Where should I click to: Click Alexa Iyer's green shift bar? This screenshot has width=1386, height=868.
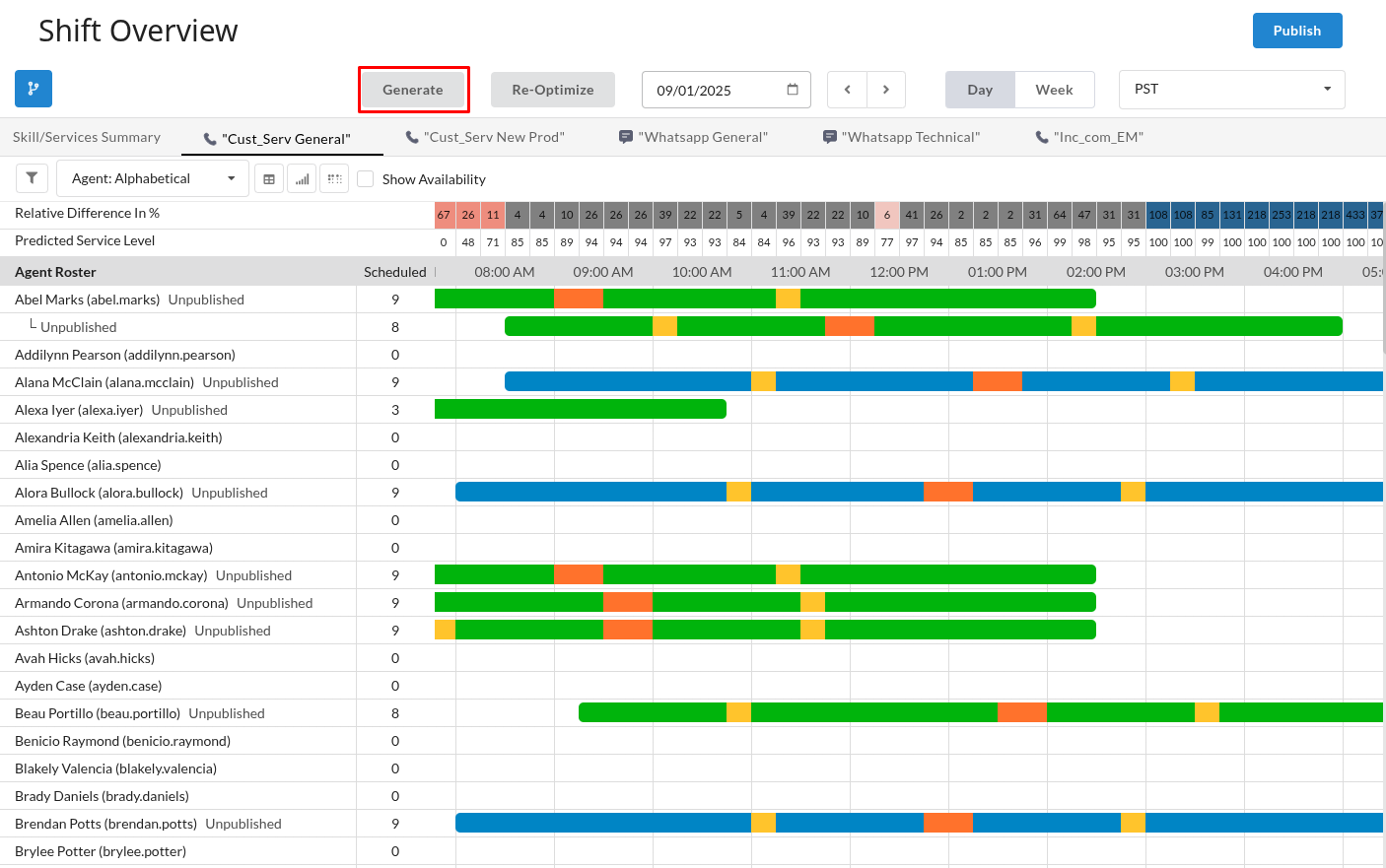580,409
